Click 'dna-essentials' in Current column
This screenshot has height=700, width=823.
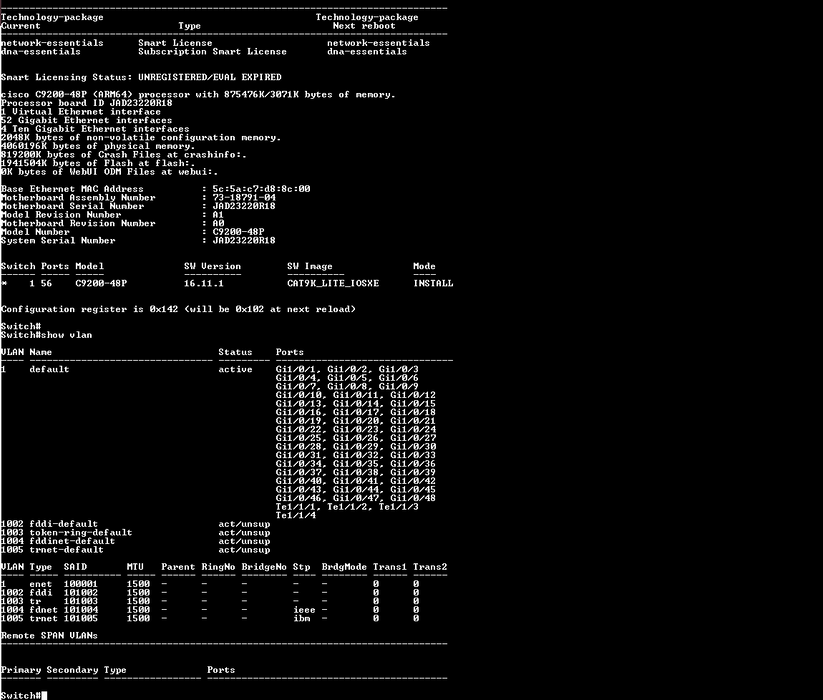coord(40,51)
